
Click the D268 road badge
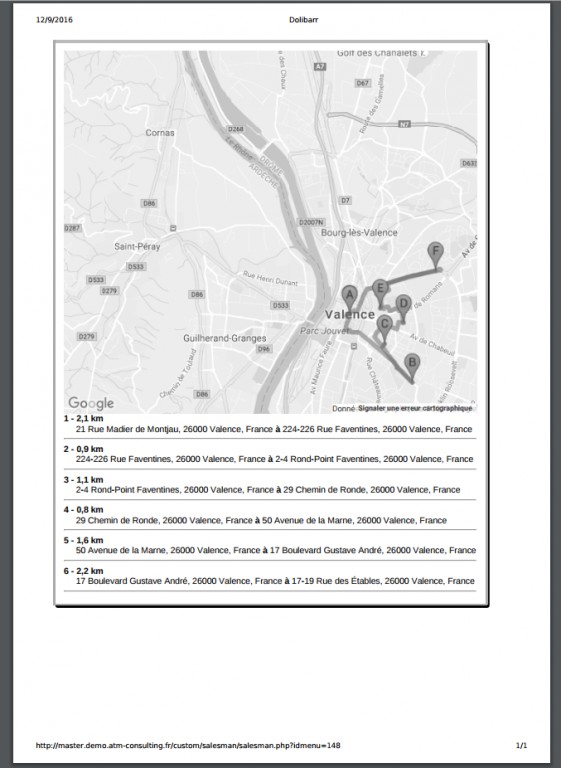pyautogui.click(x=236, y=129)
